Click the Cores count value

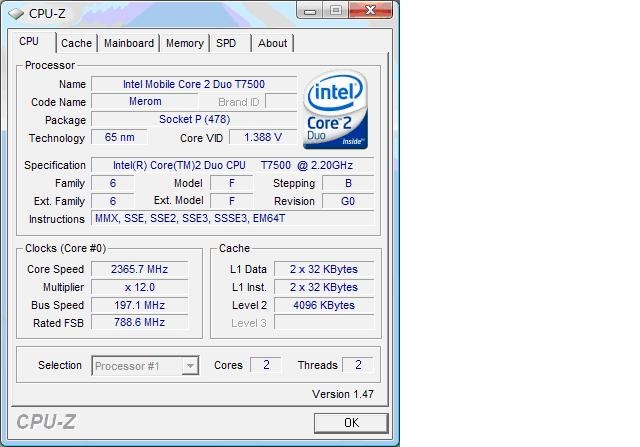tap(266, 365)
